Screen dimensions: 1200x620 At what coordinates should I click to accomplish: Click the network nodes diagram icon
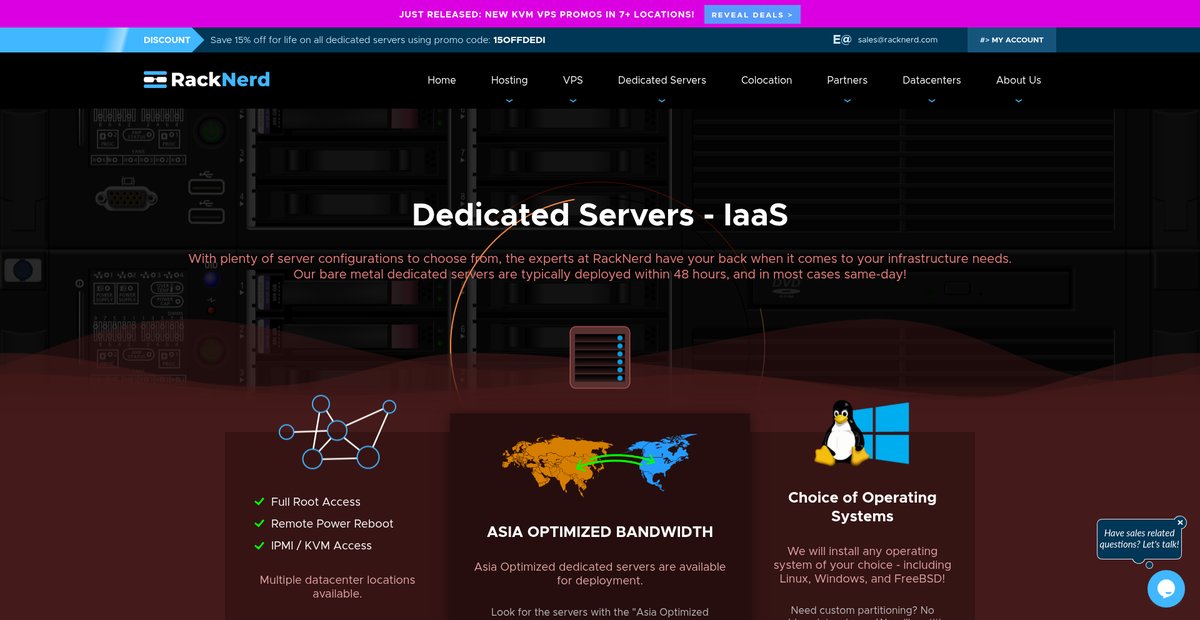pyautogui.click(x=338, y=432)
